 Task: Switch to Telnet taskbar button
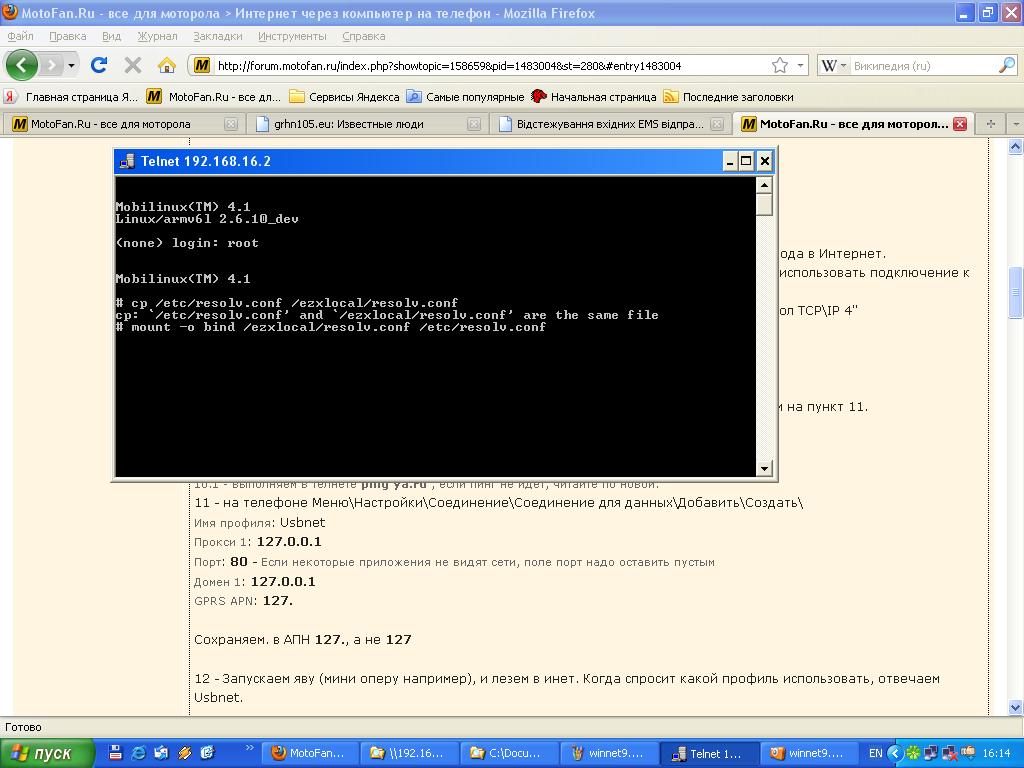click(709, 754)
